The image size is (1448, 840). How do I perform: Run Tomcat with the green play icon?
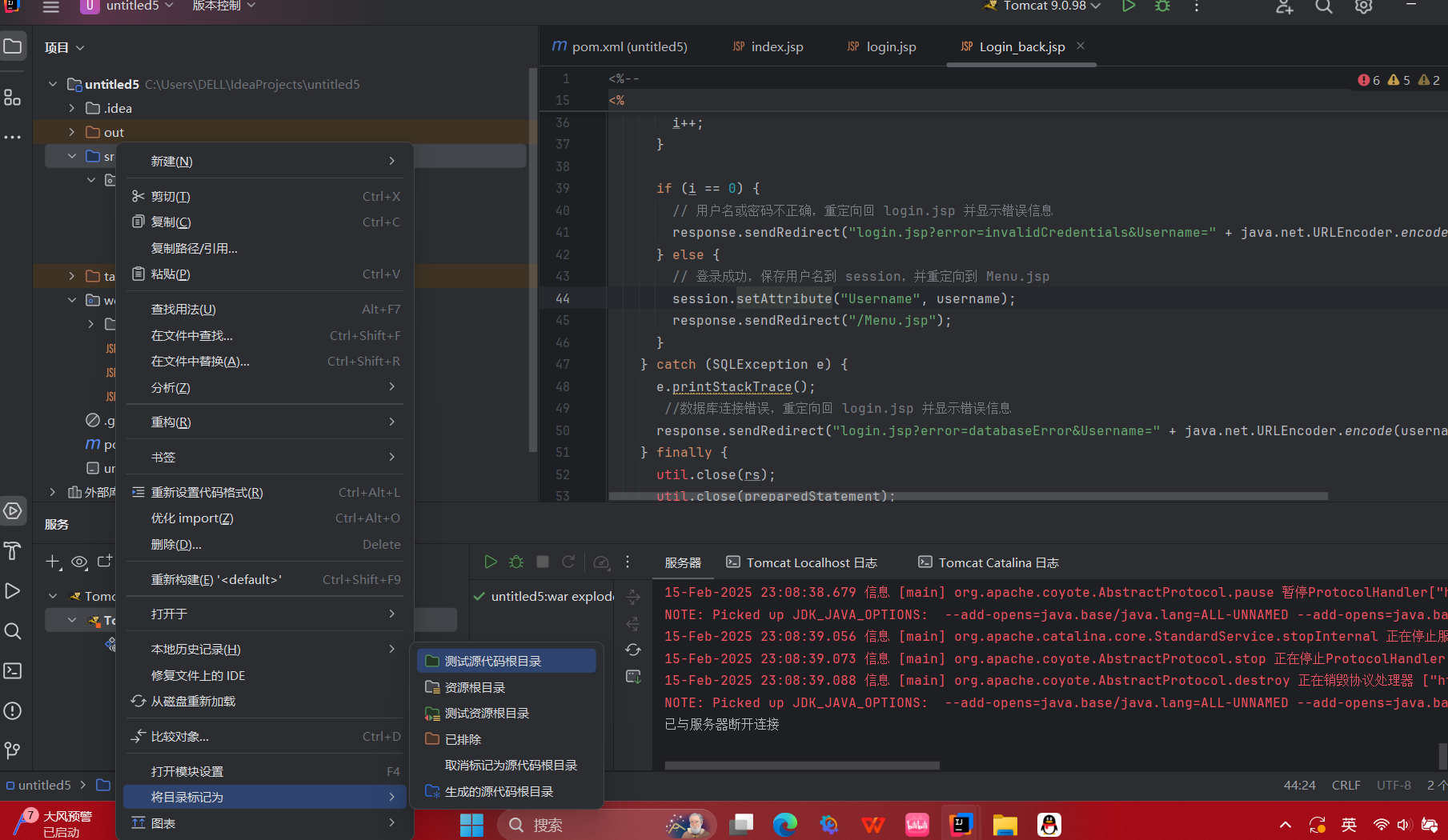point(1129,6)
